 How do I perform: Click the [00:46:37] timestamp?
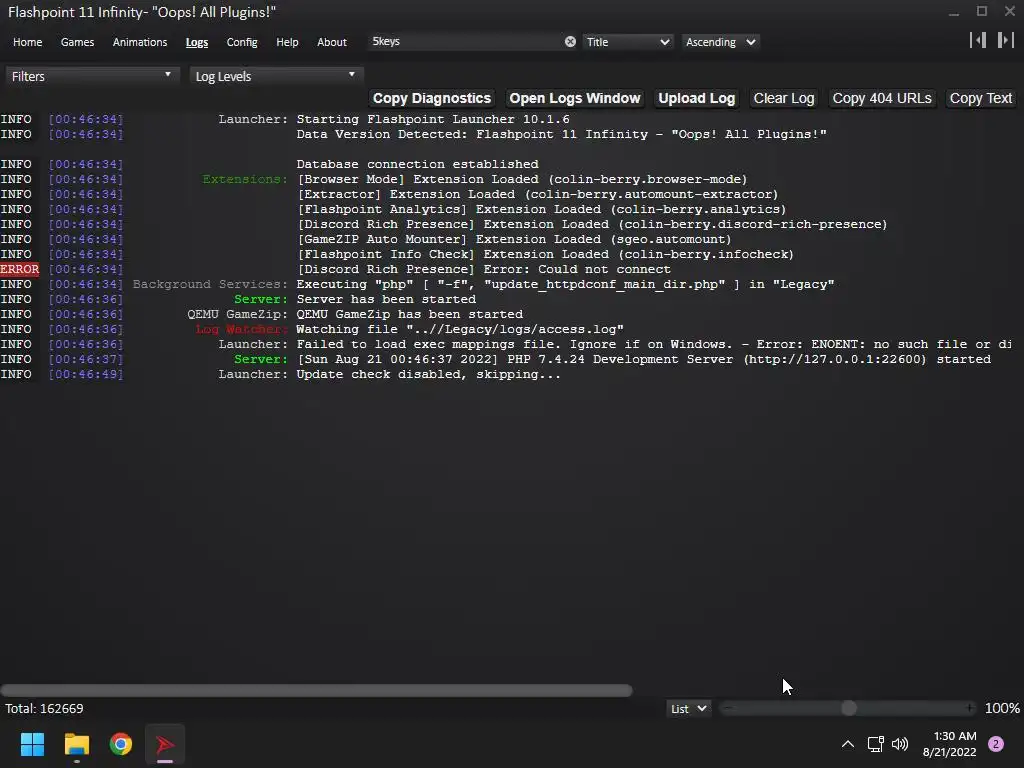click(86, 359)
